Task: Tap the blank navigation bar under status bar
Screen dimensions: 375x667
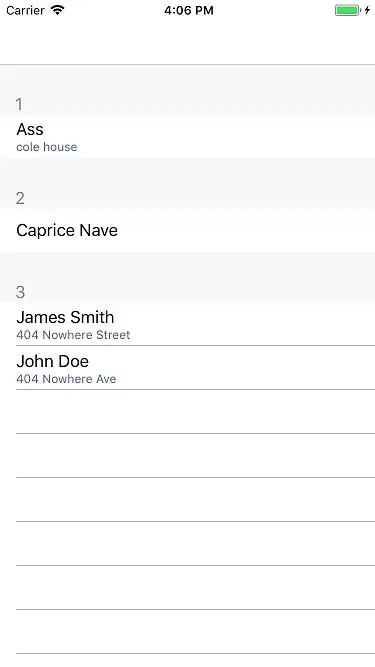Action: [188, 43]
